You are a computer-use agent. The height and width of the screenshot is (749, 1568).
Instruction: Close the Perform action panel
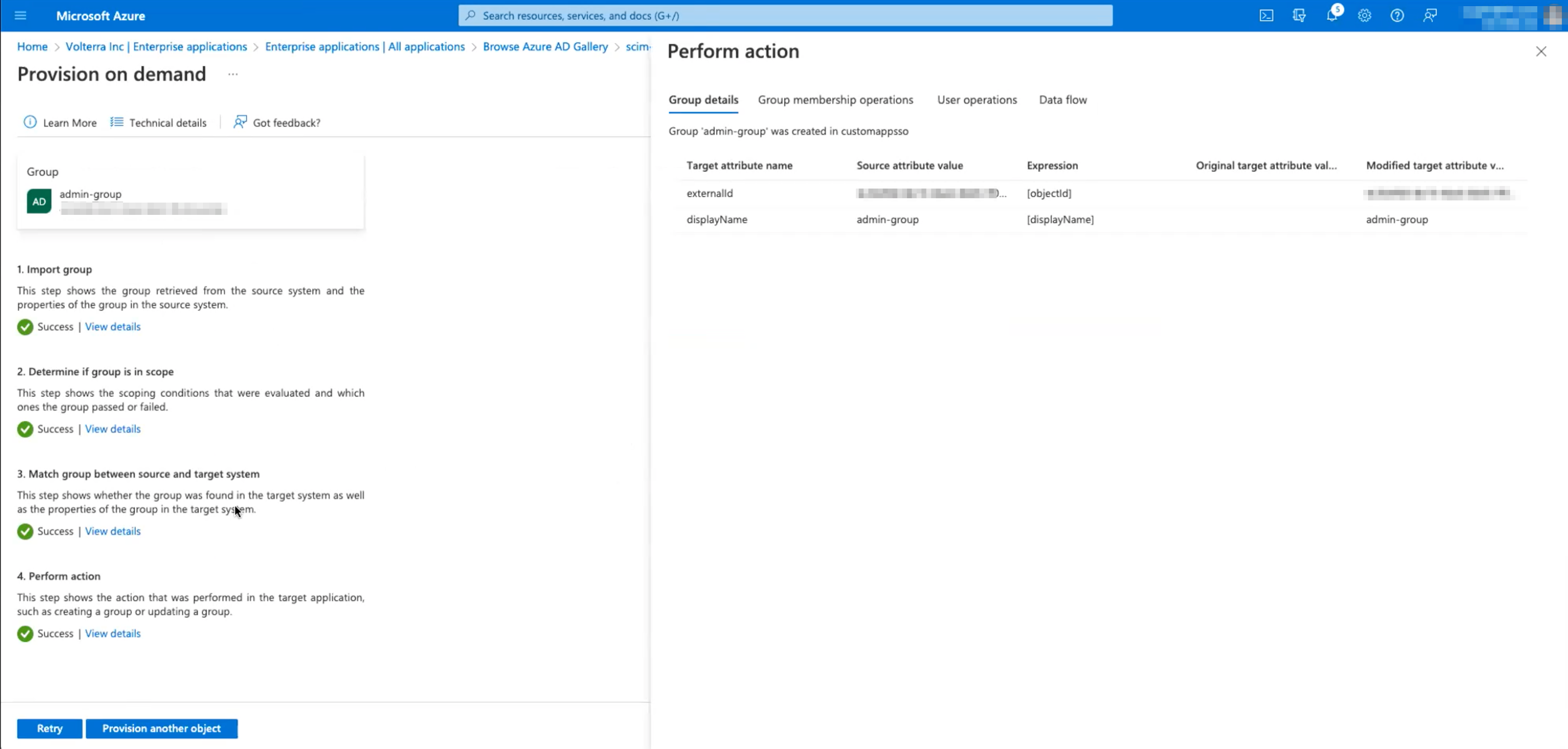coord(1542,51)
